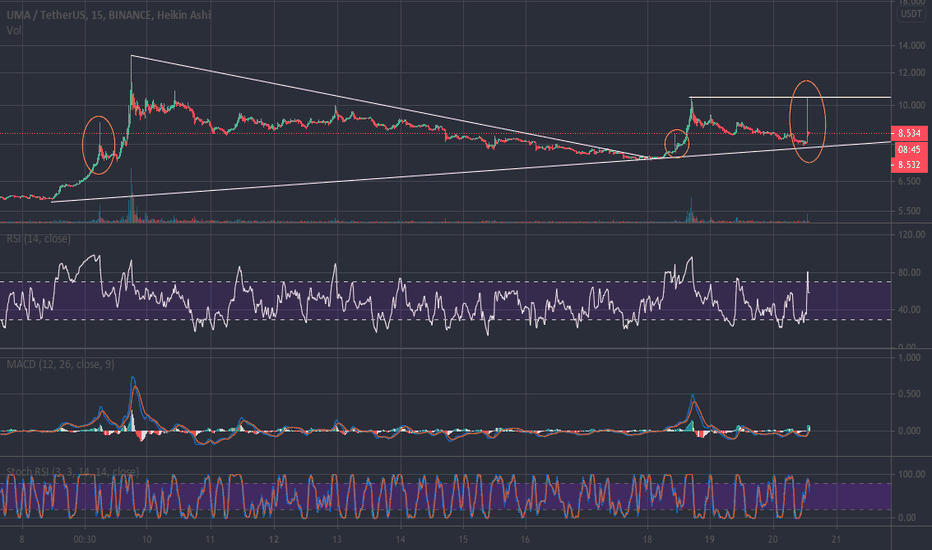Click the 14.000 price axis value

(911, 46)
